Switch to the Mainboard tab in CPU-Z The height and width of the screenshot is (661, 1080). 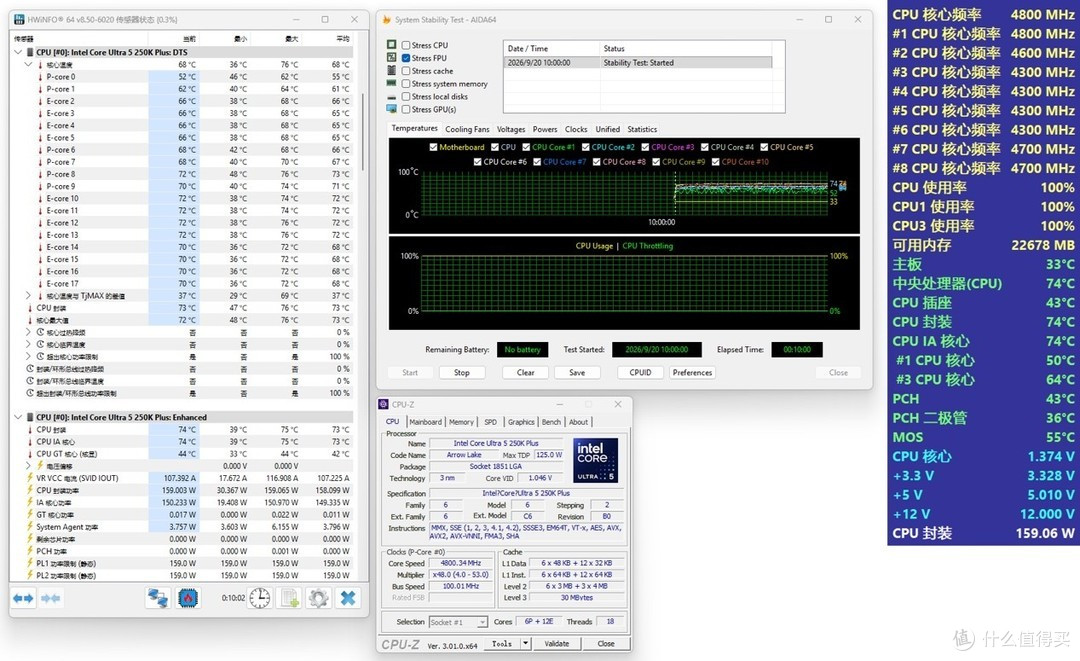coord(426,422)
